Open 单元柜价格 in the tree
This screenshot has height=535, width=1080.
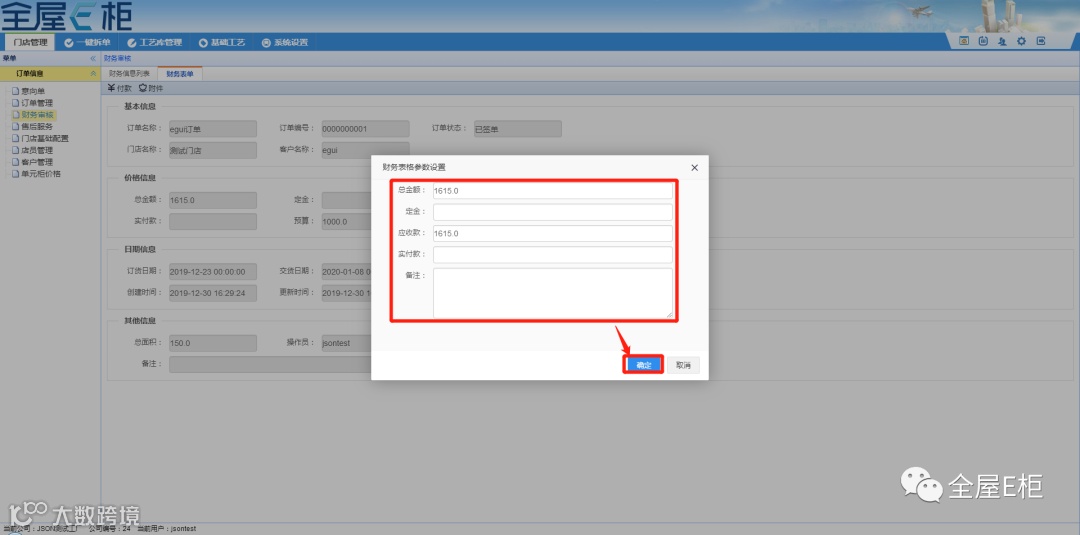[x=41, y=174]
